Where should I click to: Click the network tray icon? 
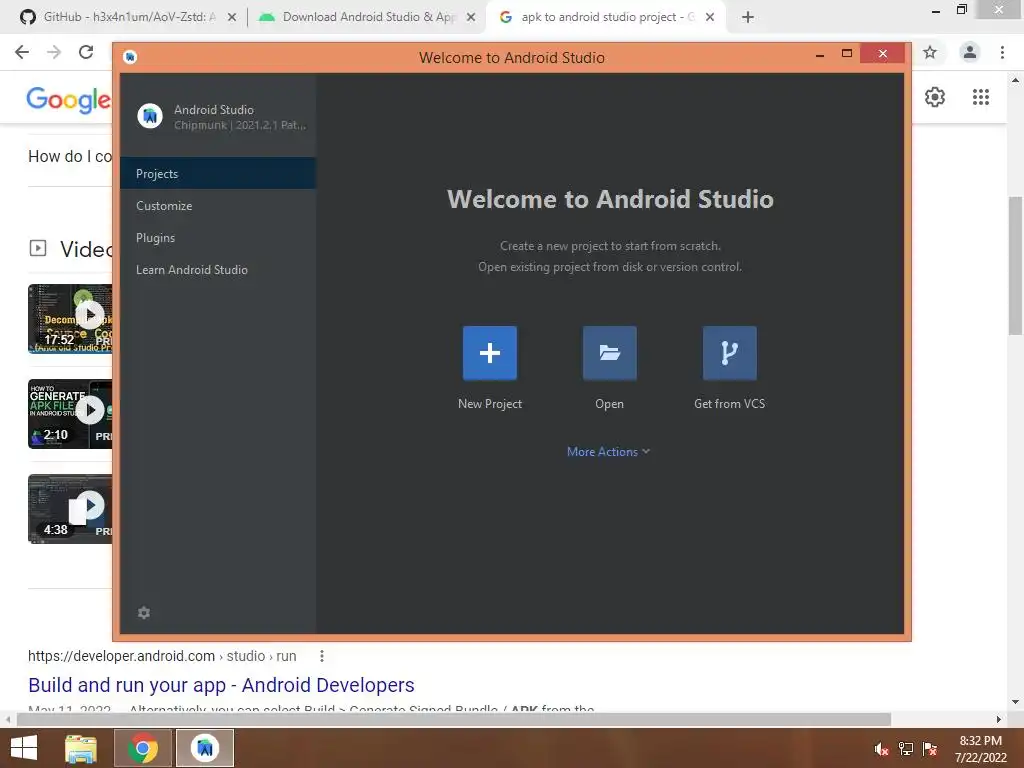[x=906, y=749]
